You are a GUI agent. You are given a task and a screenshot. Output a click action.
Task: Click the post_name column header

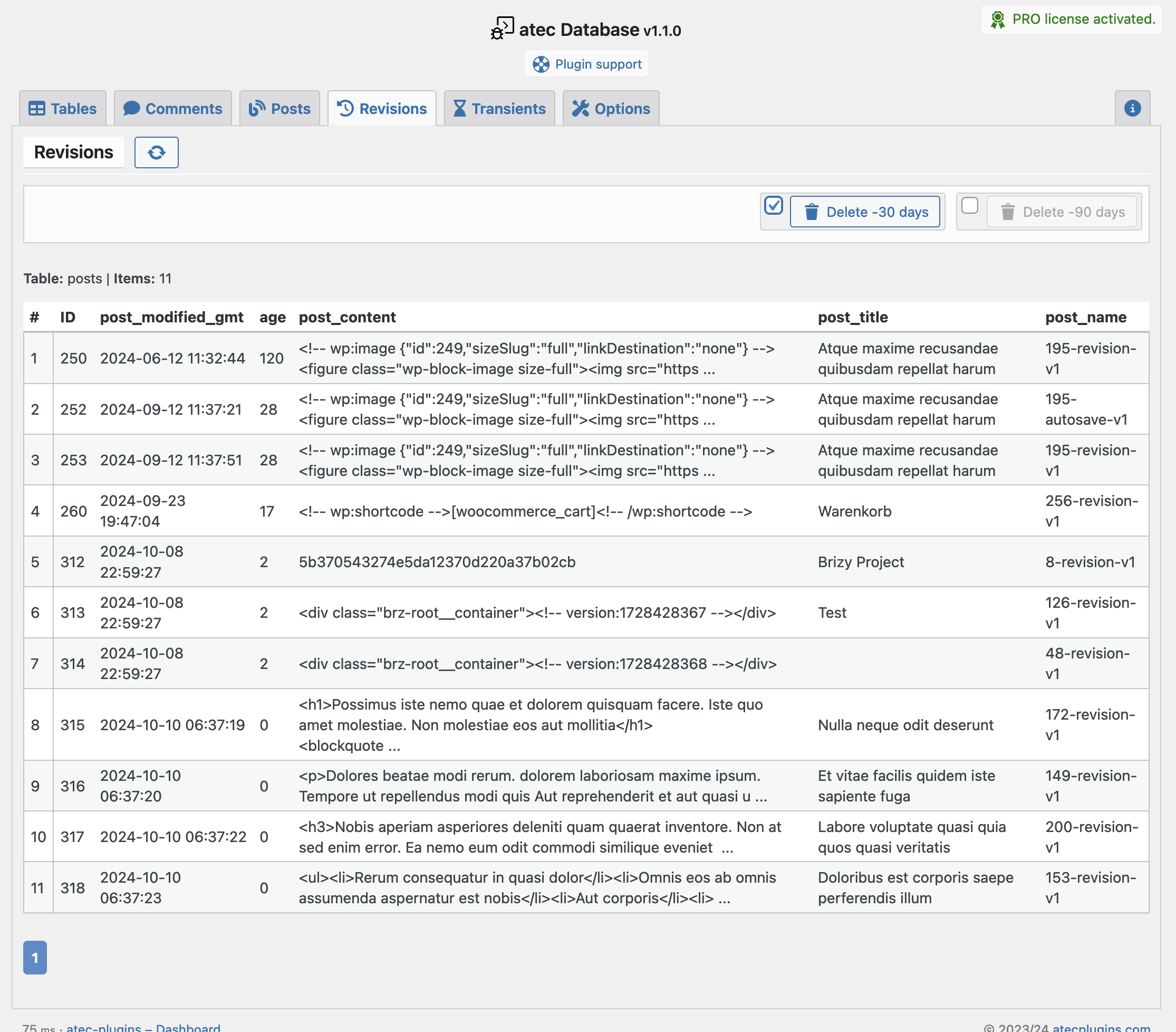click(1086, 317)
